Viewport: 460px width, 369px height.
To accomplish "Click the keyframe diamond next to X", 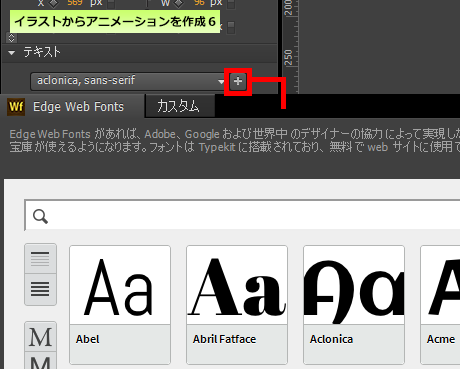I will point(54,3).
